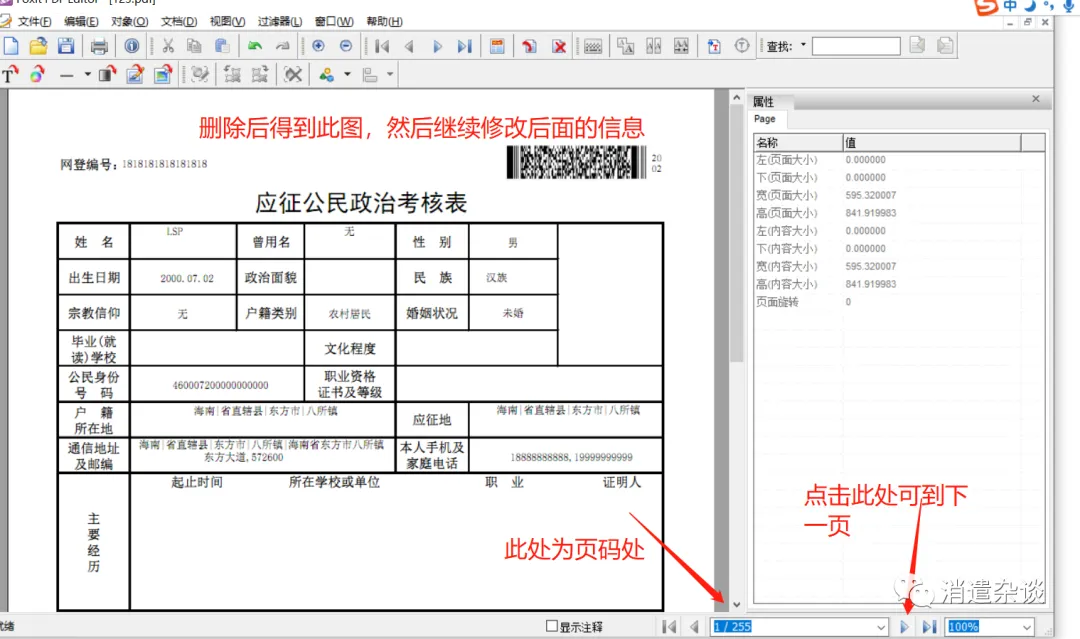Click previous page button in status bar
Viewport: 1080px width, 639px height.
point(694,627)
